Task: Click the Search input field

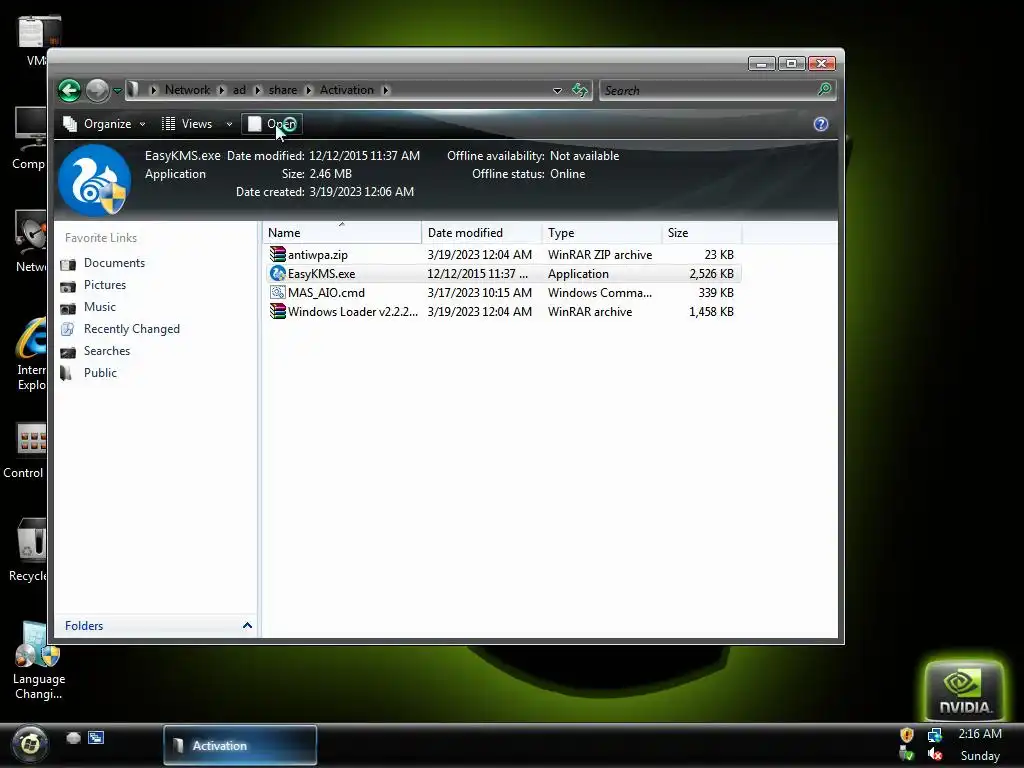Action: [708, 90]
